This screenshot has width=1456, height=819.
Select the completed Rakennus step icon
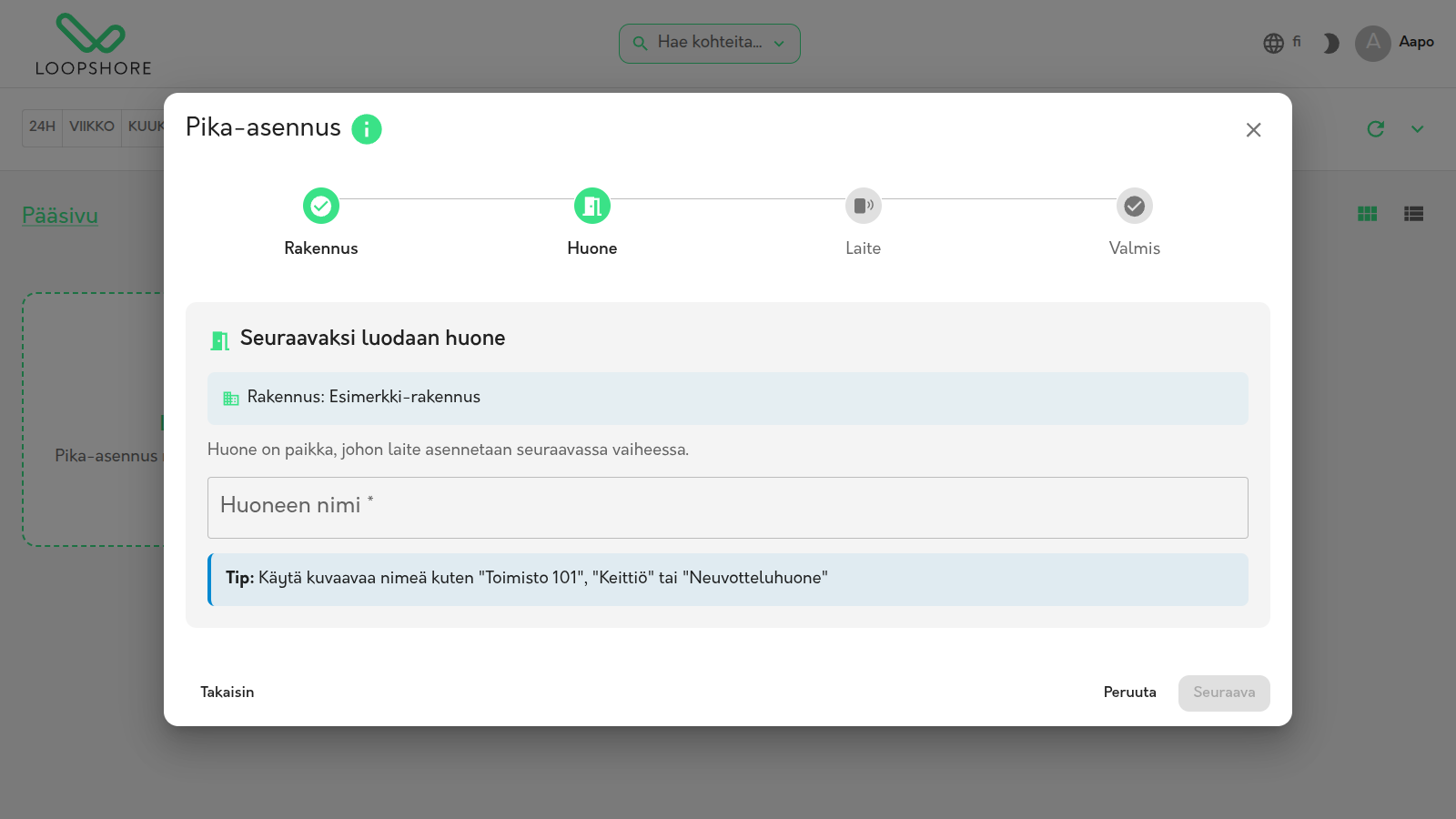click(321, 206)
